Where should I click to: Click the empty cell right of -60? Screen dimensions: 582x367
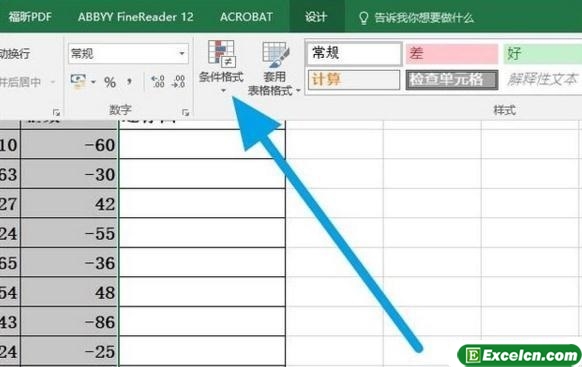pos(202,144)
